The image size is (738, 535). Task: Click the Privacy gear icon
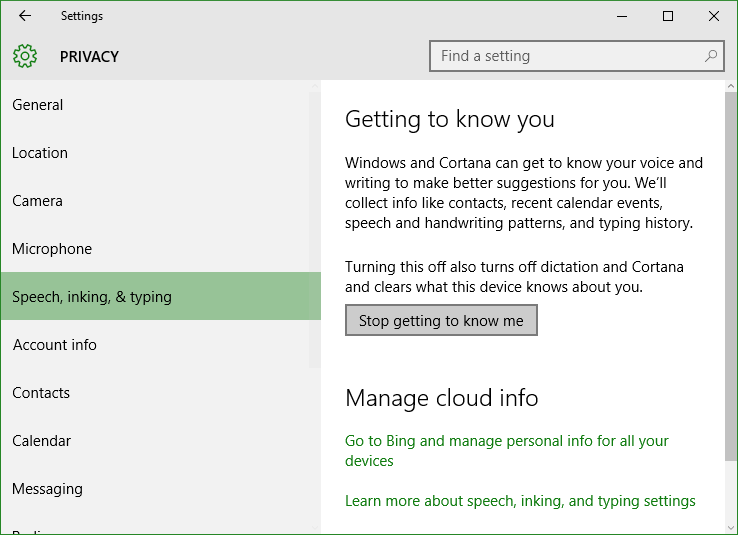tap(25, 56)
